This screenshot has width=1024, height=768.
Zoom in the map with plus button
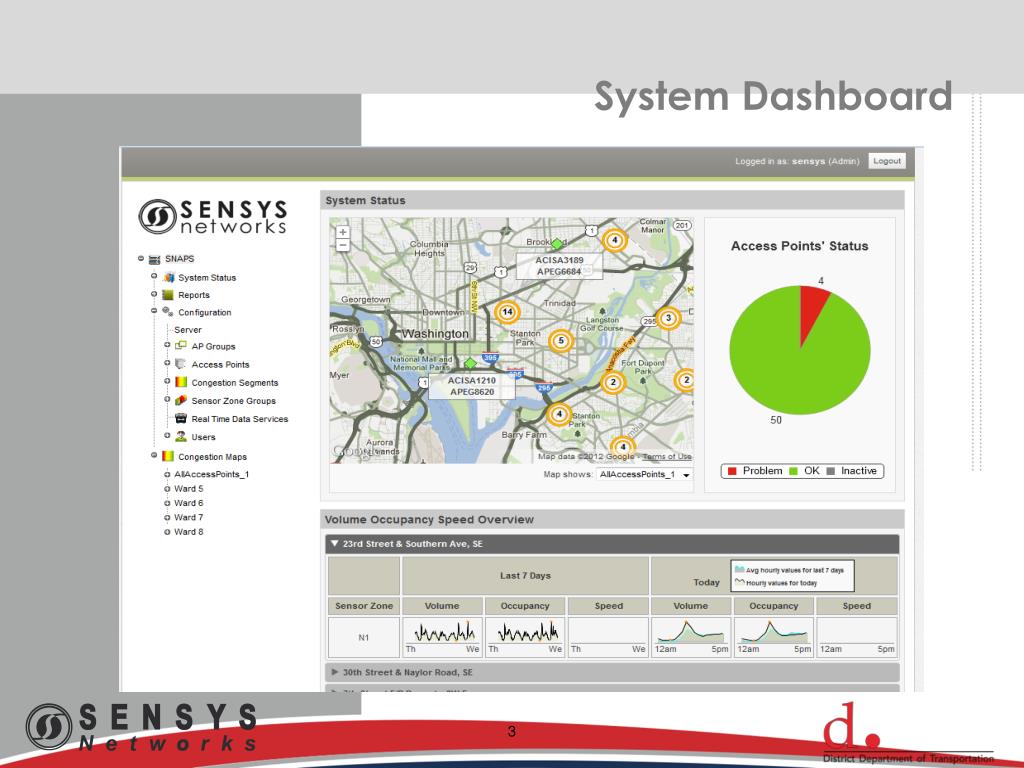coord(343,232)
